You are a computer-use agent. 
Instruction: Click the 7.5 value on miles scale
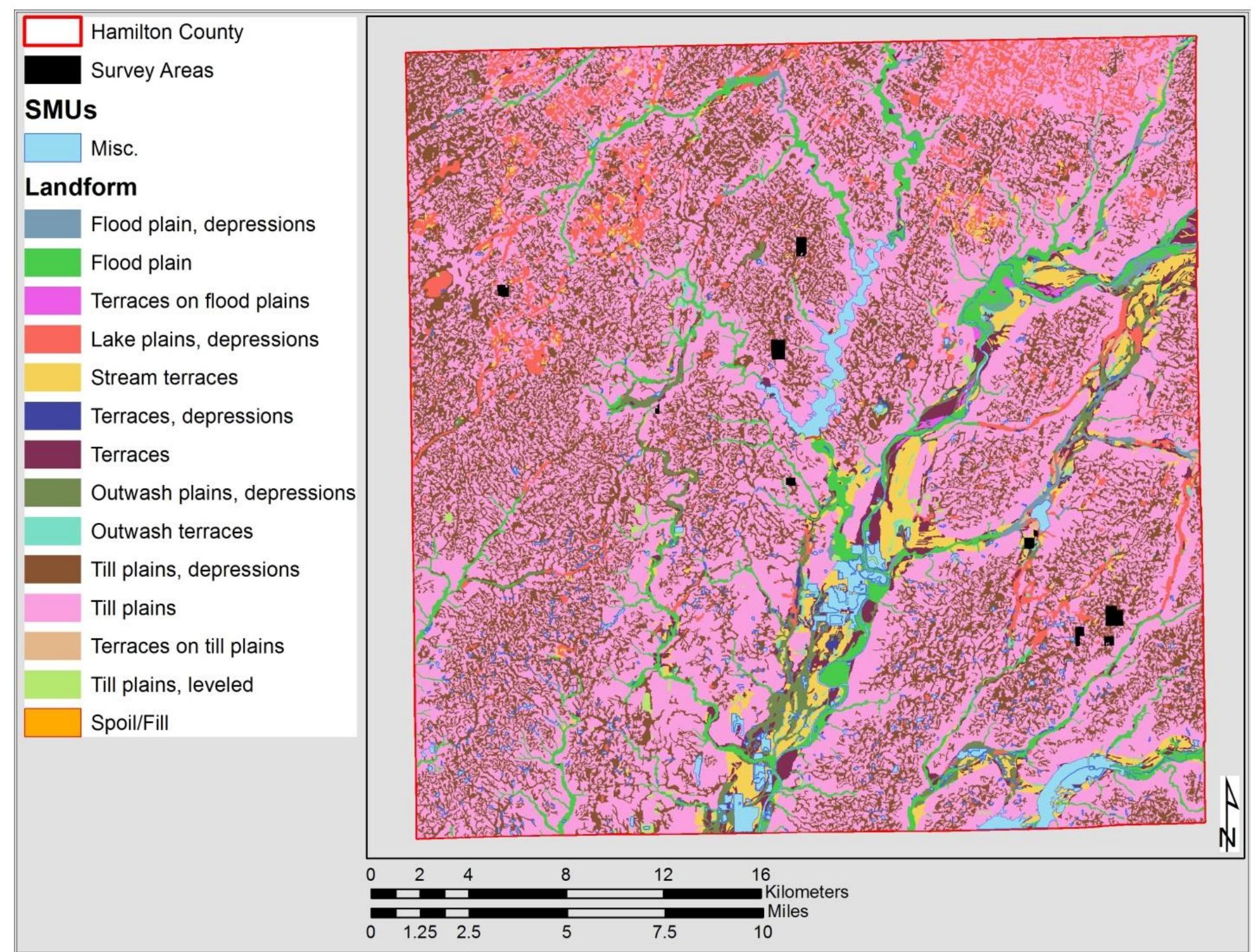click(664, 932)
